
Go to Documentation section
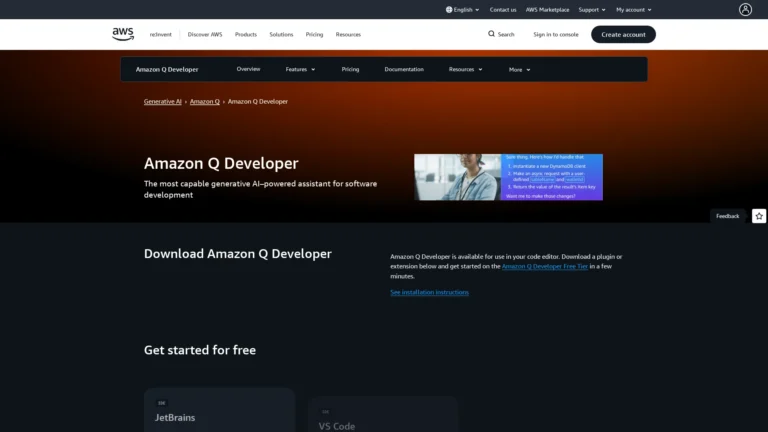(404, 69)
